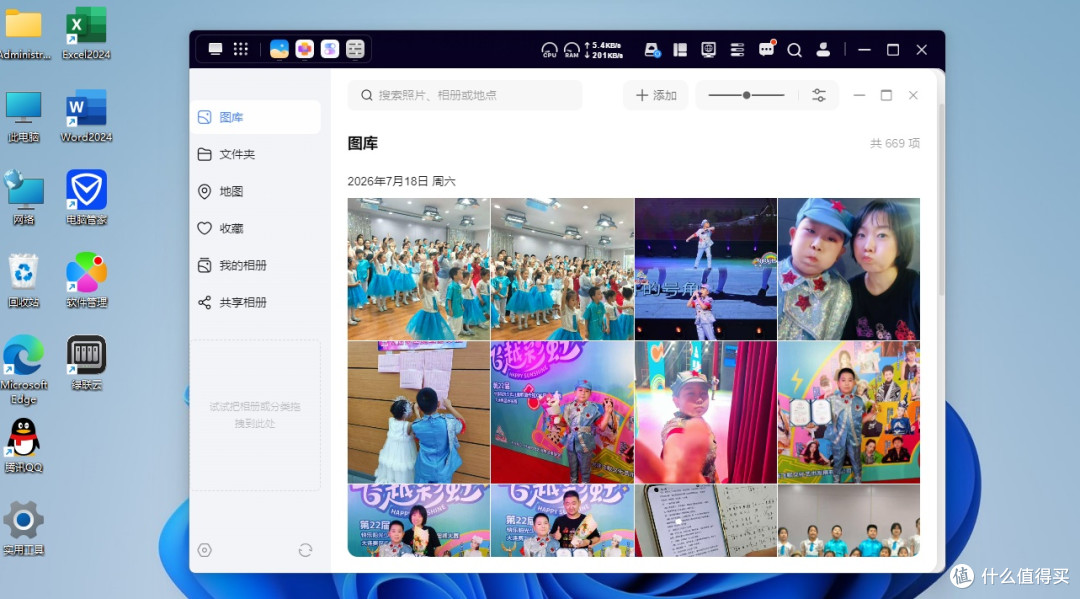Click the sidebar settings icon at bottom
Screen dimensions: 1080x599
[205, 550]
